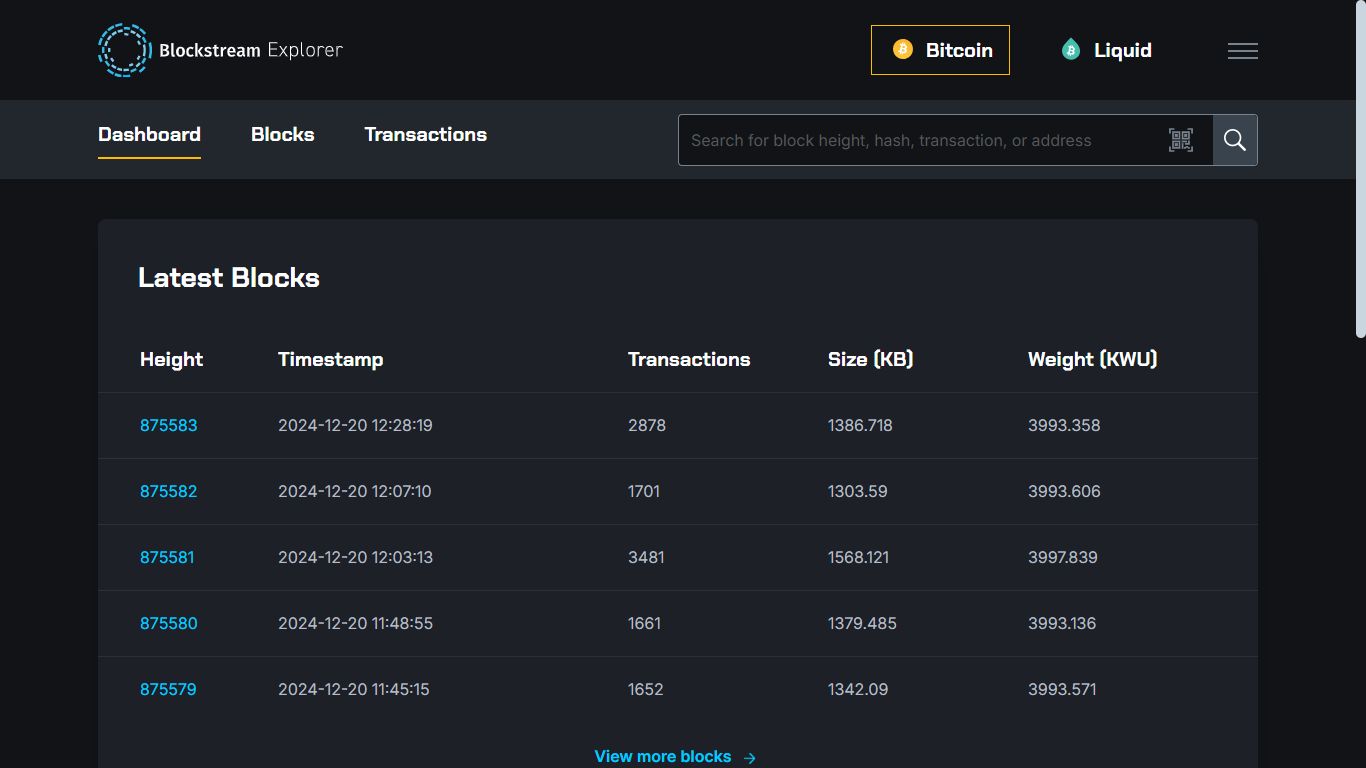Go to the Blocks tab

point(282,135)
